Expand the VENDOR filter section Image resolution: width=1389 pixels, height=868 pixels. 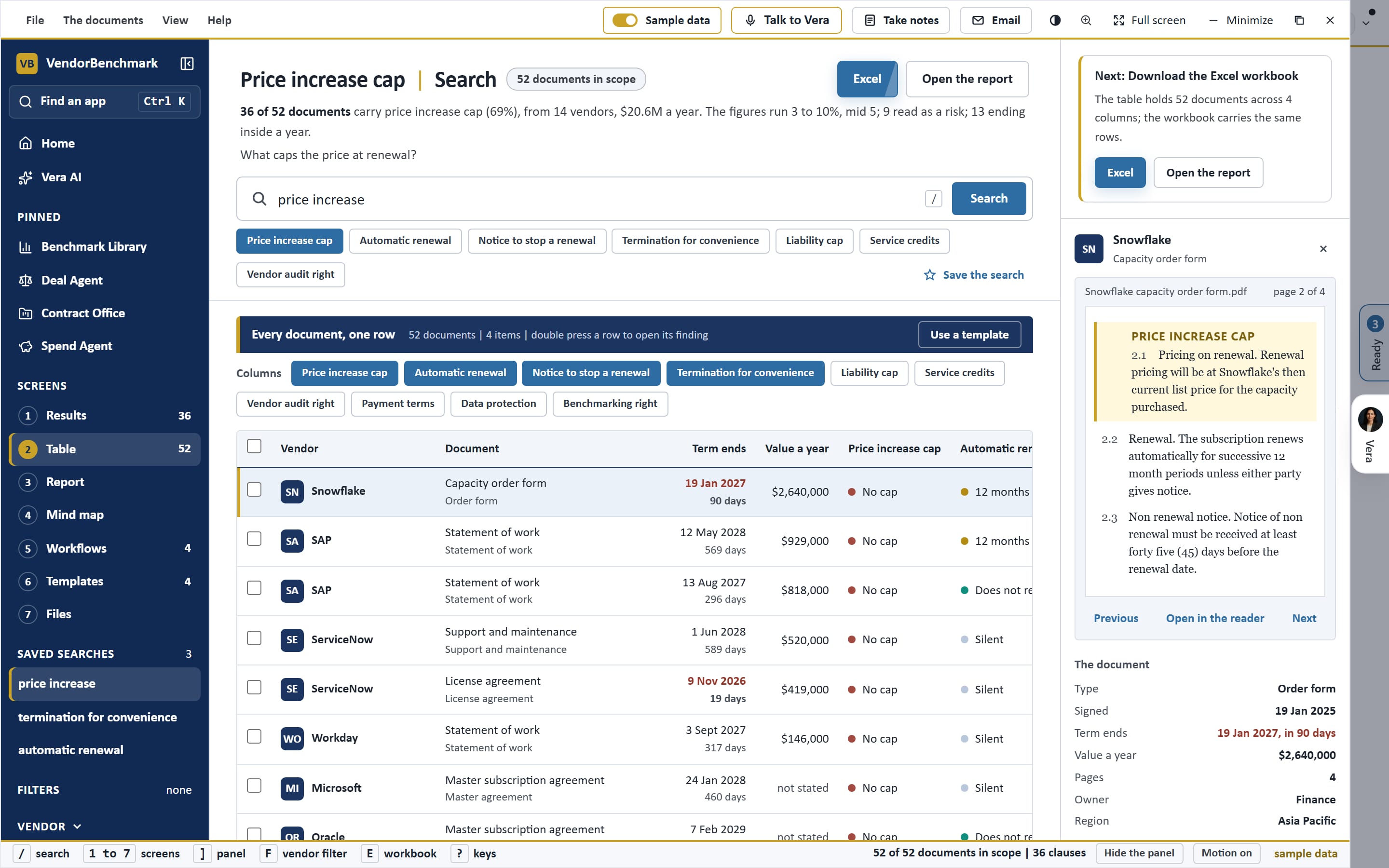pos(50,827)
